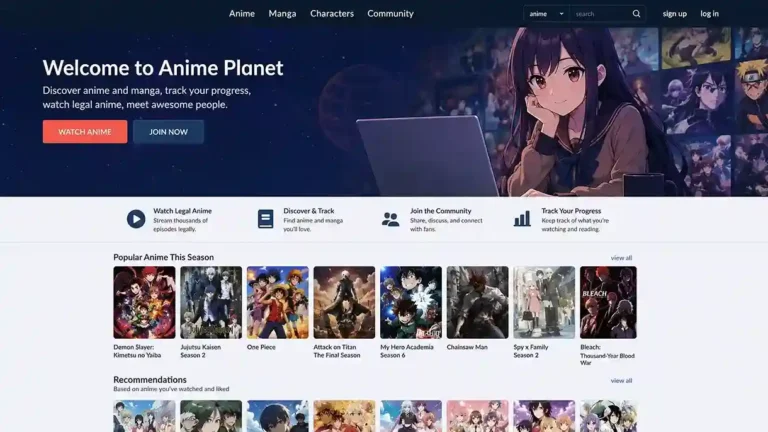
Task: Click the 'Watch Legal Anime' heading
Action: click(x=182, y=211)
